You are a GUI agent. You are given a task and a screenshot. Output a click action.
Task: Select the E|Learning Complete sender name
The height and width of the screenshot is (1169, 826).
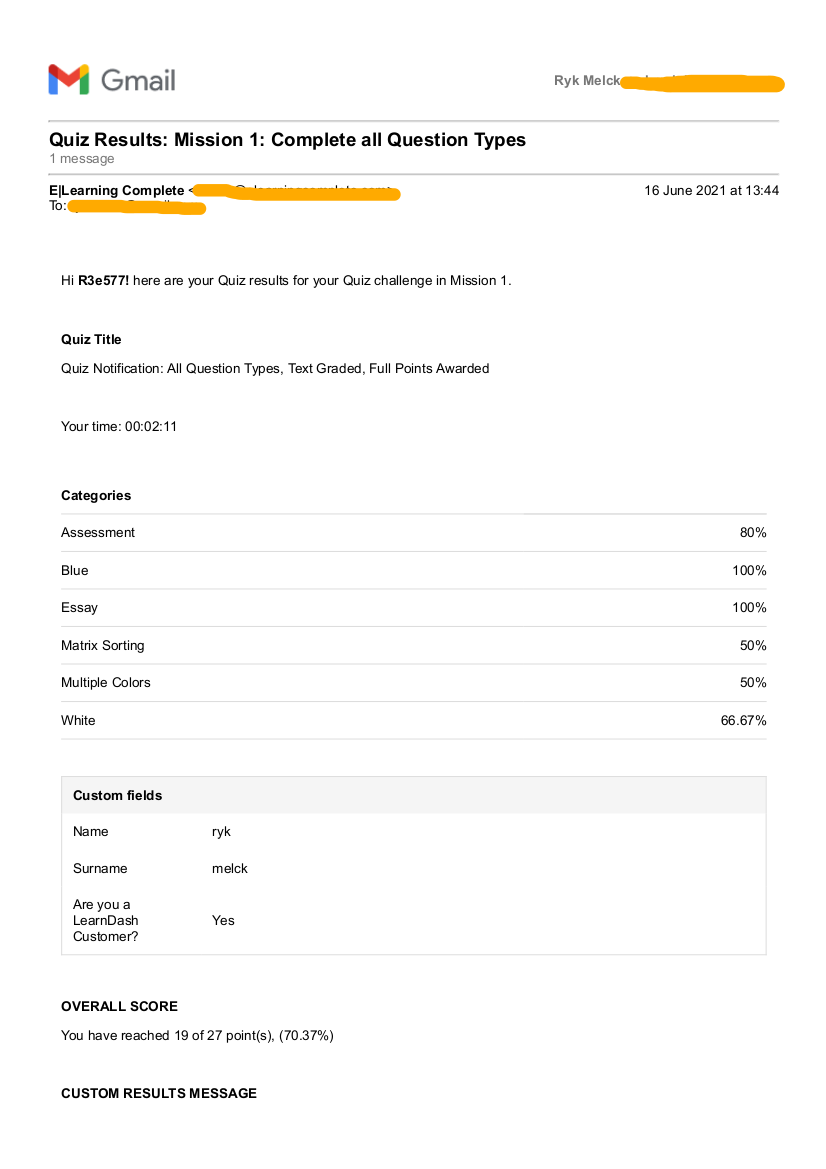[x=116, y=190]
